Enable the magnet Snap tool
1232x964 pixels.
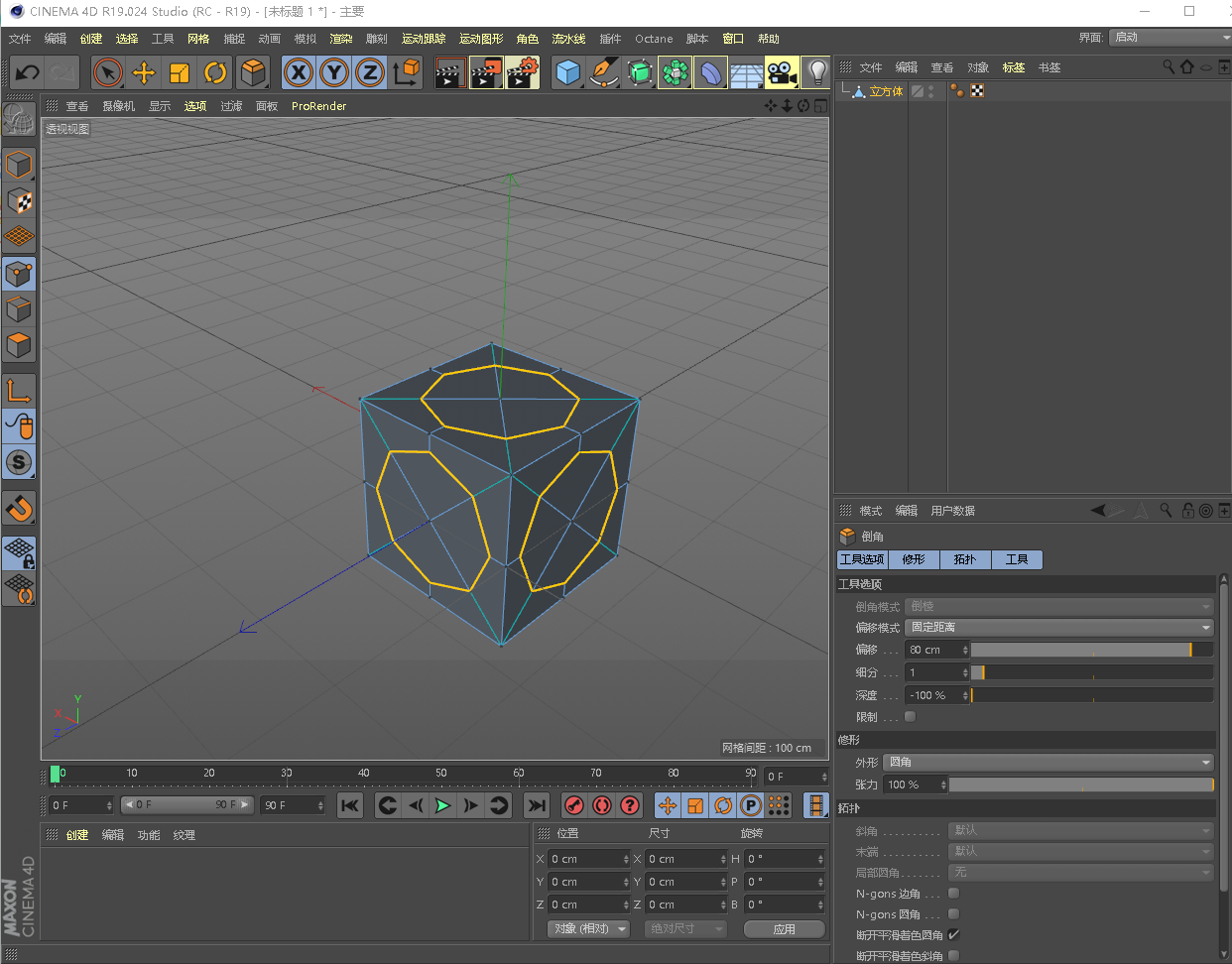tap(20, 508)
